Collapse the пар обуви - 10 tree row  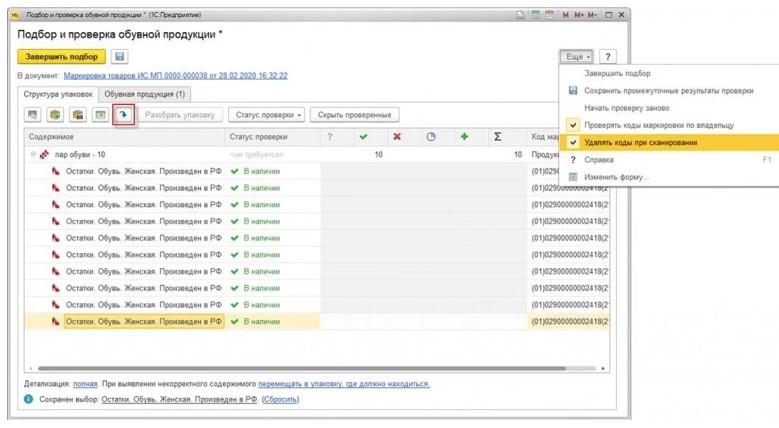pyautogui.click(x=33, y=155)
